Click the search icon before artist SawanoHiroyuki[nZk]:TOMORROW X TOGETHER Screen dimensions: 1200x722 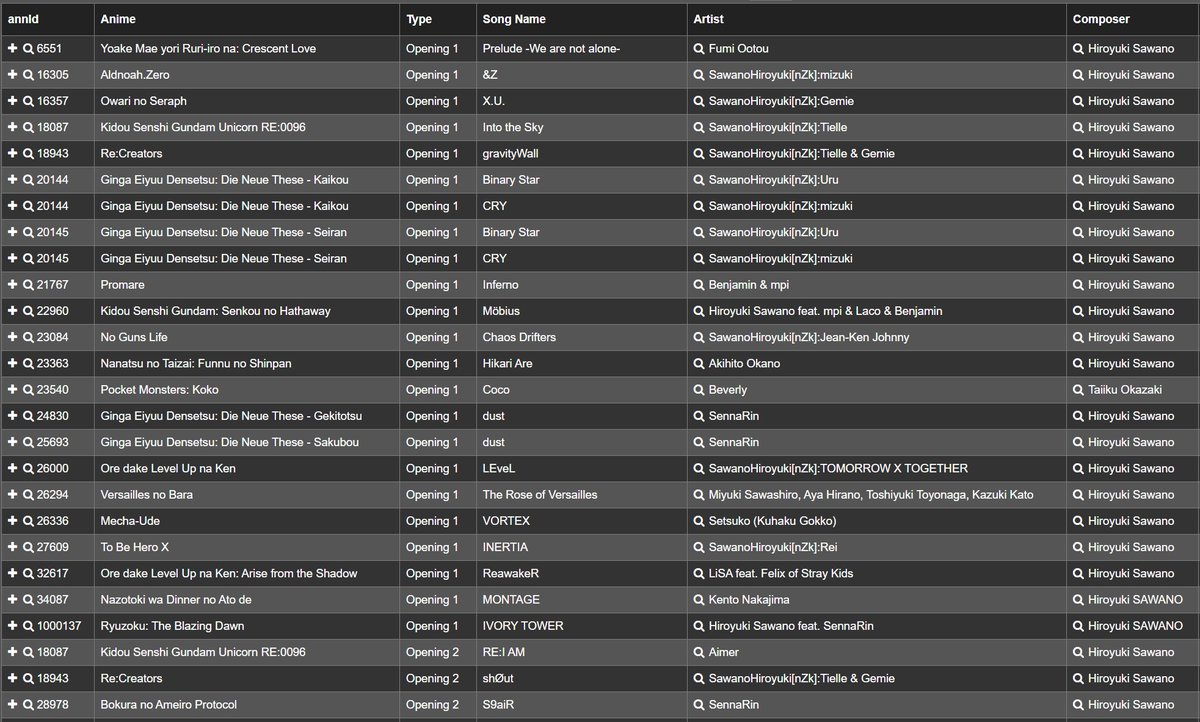tap(698, 468)
